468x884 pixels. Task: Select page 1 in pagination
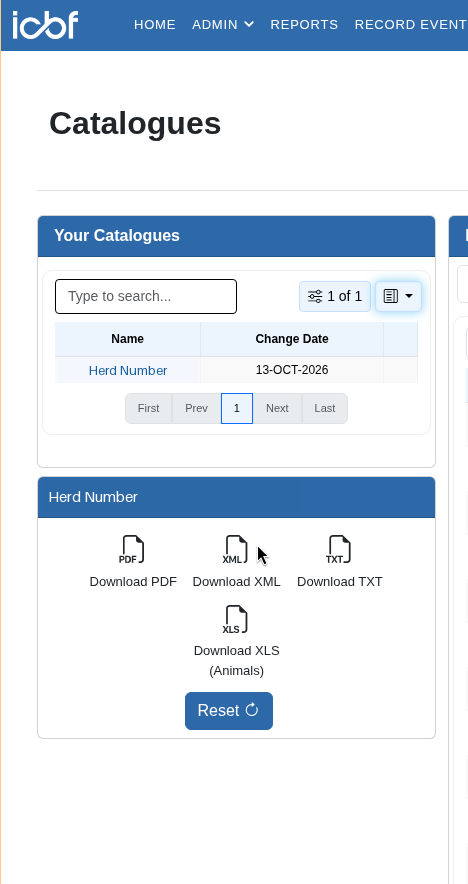click(x=237, y=408)
